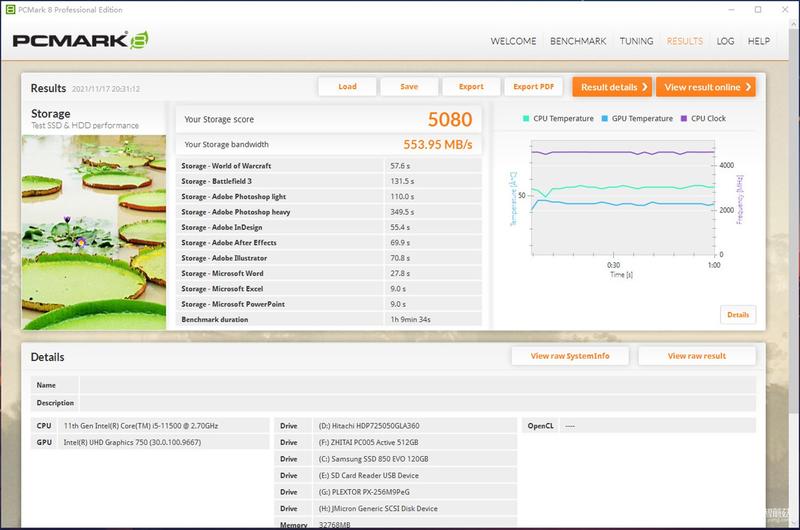This screenshot has width=800, height=530.
Task: Select the Adobe Photoshop light row
Action: coord(329,196)
